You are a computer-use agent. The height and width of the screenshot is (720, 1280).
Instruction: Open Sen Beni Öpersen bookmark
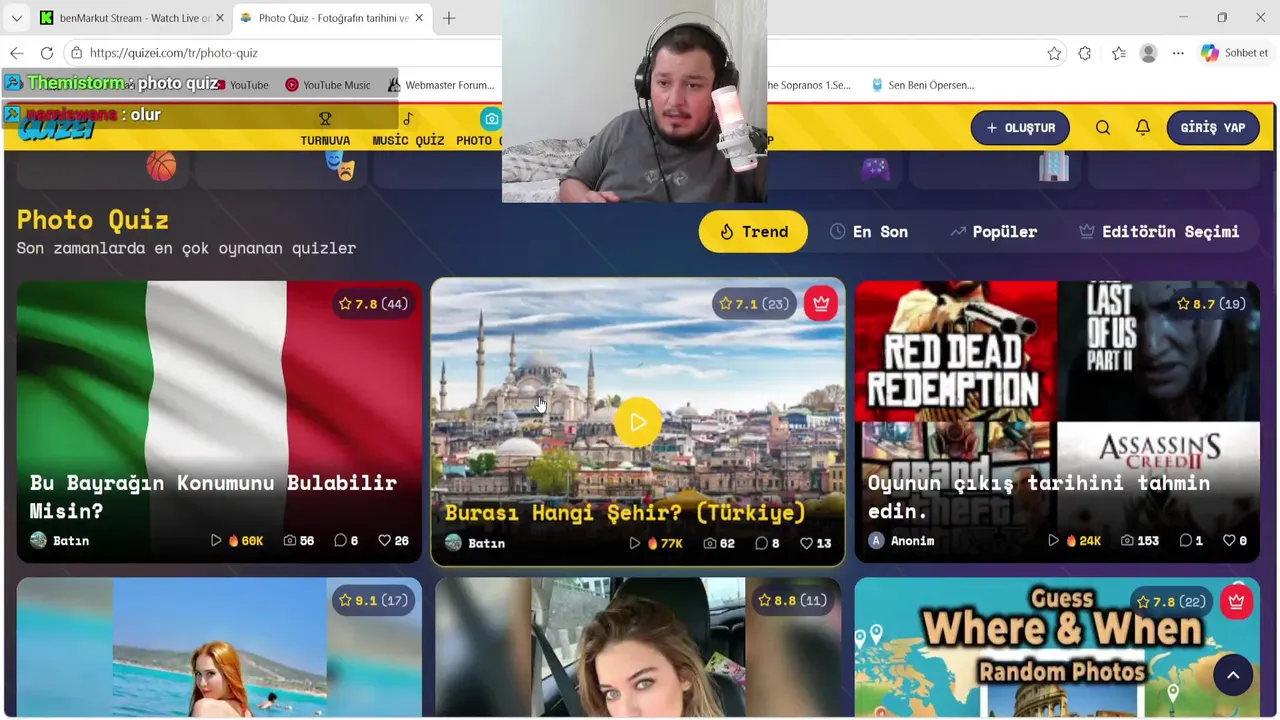922,85
